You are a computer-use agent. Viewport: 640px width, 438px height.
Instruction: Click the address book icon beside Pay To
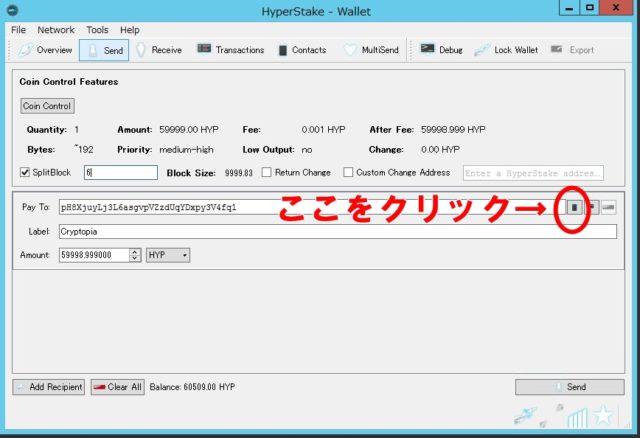pyautogui.click(x=574, y=207)
